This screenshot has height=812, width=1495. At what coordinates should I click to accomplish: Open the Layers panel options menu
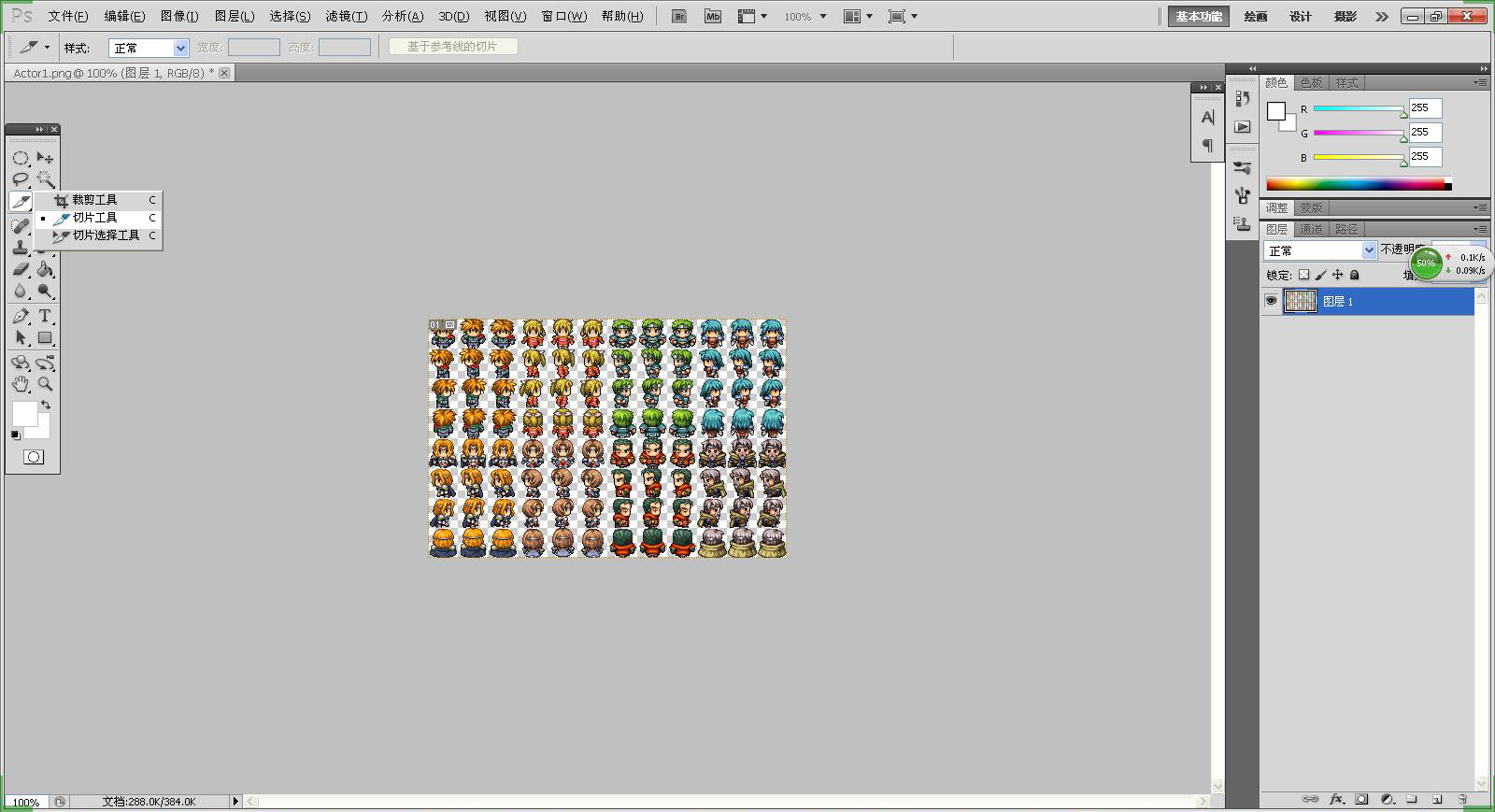point(1480,229)
